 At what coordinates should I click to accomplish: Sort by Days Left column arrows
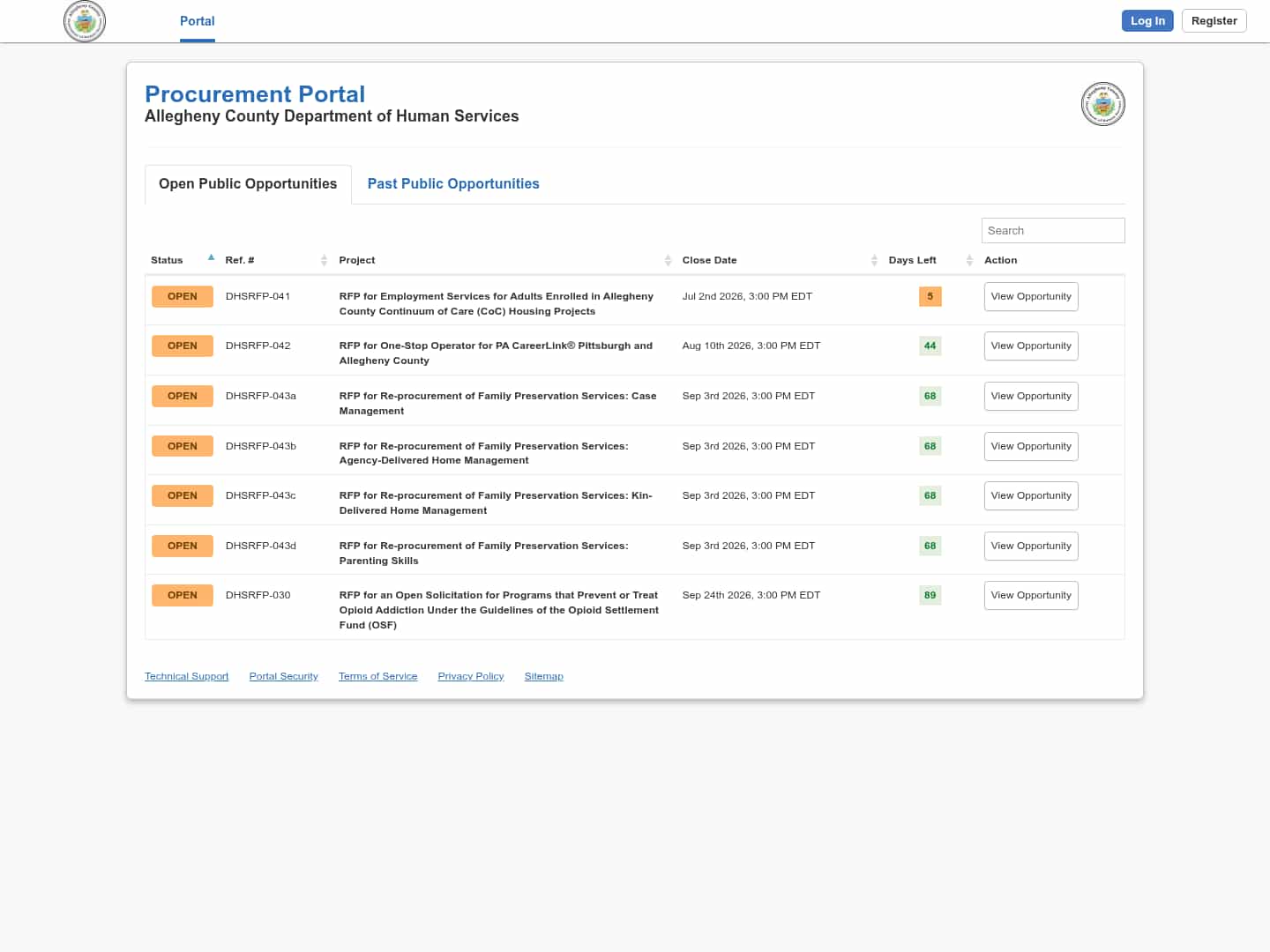click(969, 260)
